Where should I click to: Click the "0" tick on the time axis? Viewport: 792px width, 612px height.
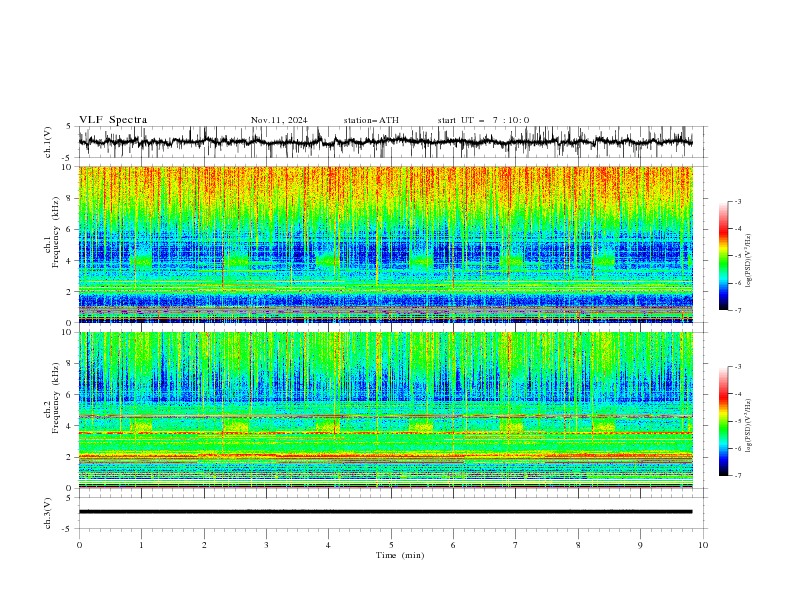pos(79,545)
